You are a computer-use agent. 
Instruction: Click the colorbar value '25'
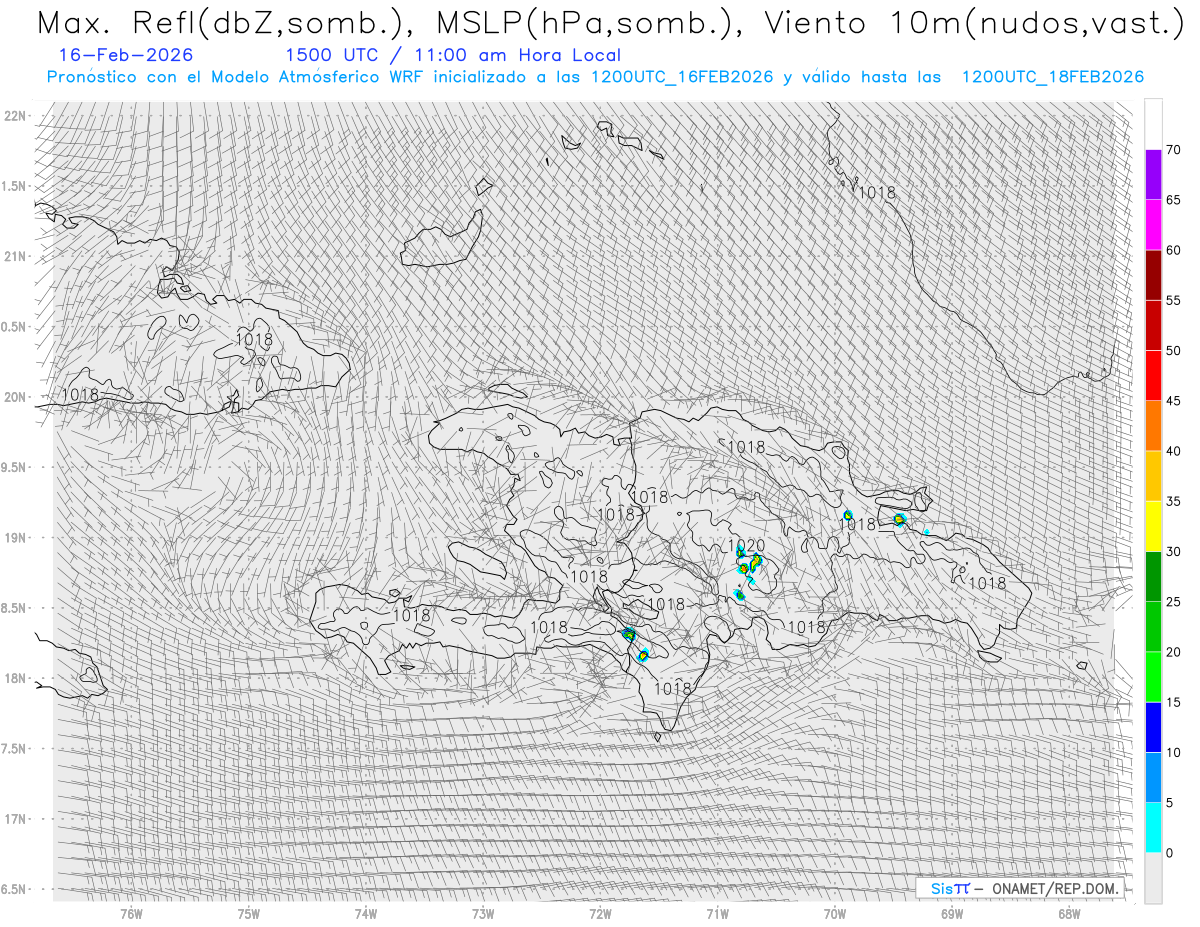pyautogui.click(x=1173, y=602)
